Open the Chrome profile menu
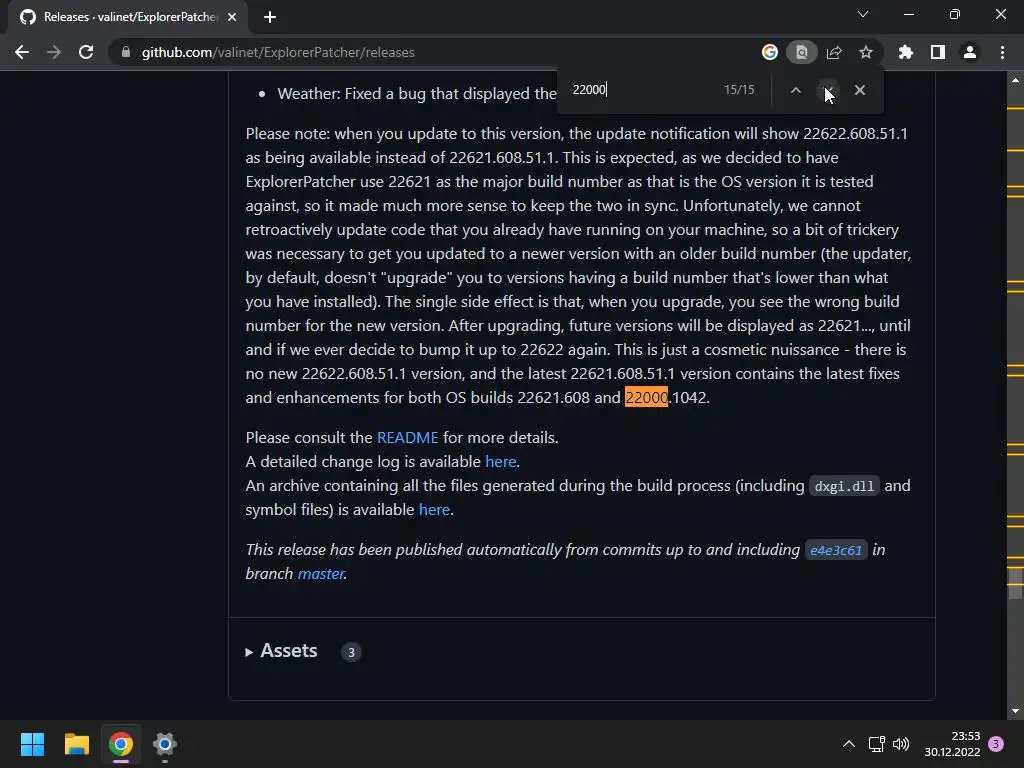The height and width of the screenshot is (768, 1024). point(970,52)
